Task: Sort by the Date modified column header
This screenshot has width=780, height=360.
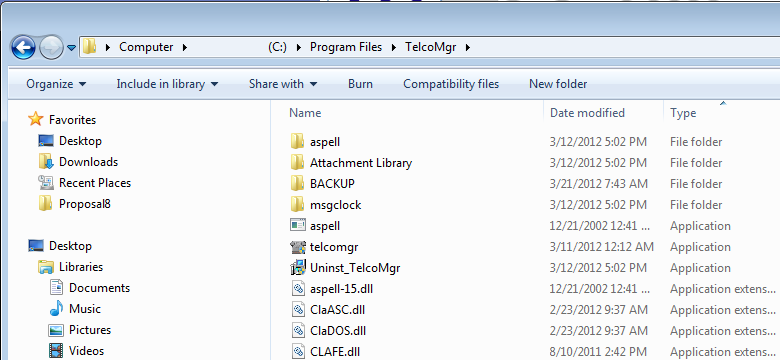Action: point(587,113)
